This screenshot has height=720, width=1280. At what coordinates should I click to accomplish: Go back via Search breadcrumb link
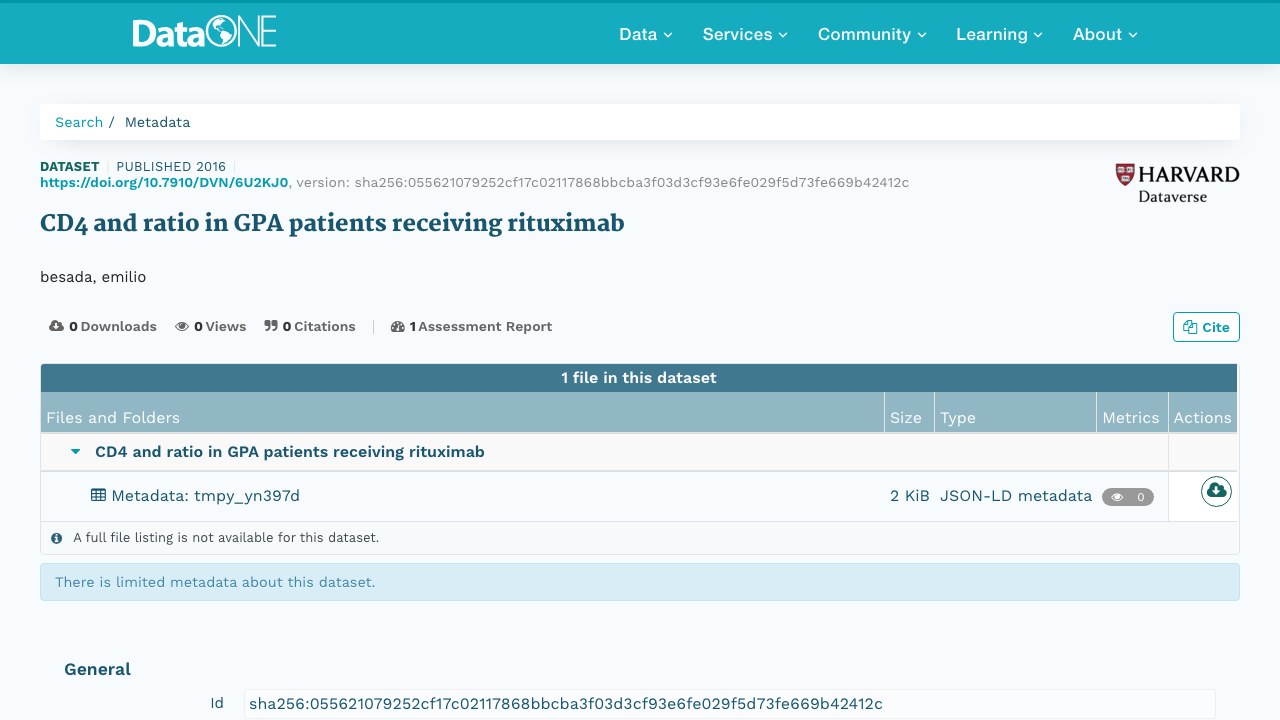[x=79, y=122]
